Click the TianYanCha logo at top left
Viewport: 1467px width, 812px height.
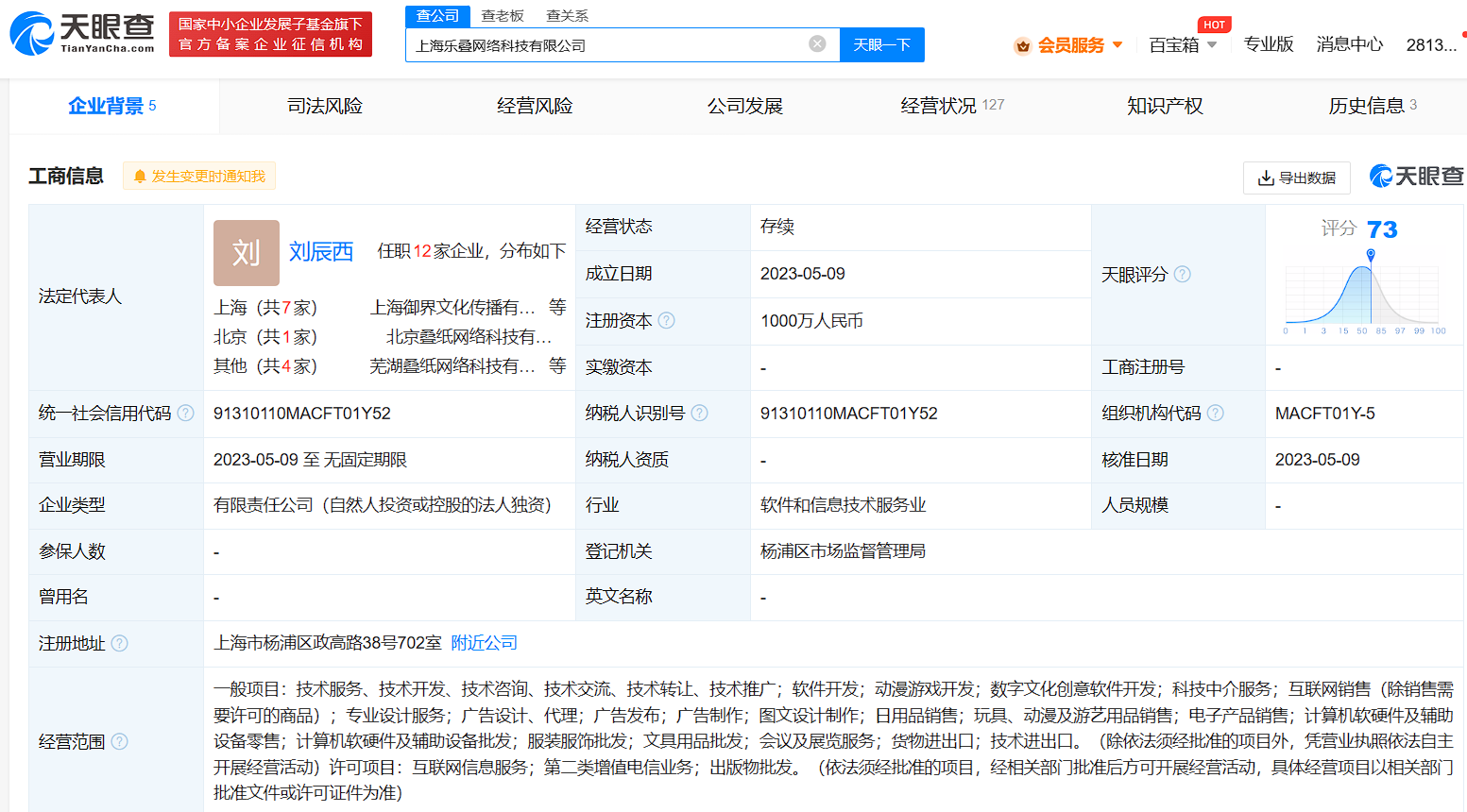82,34
